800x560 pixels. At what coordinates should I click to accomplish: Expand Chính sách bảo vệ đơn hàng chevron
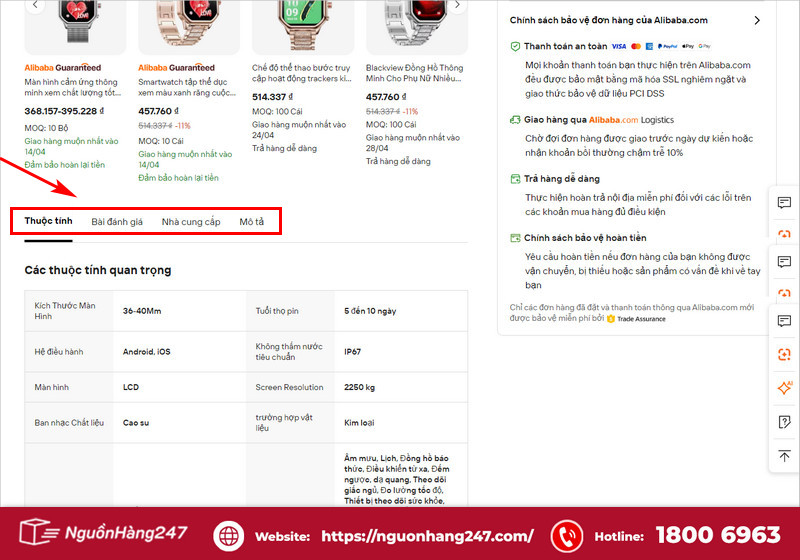pos(757,20)
